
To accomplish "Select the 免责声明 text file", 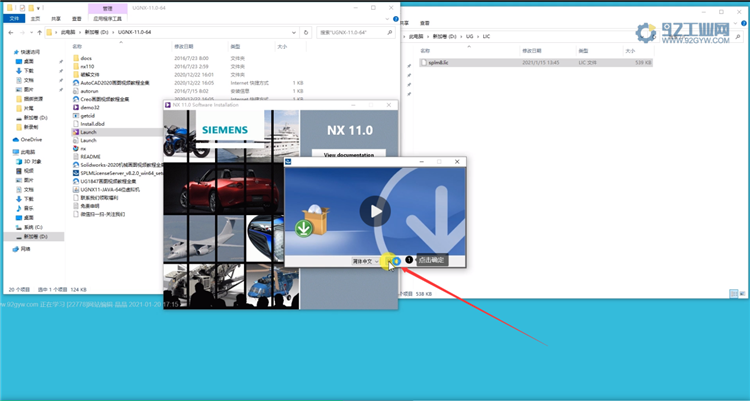I will [x=86, y=206].
